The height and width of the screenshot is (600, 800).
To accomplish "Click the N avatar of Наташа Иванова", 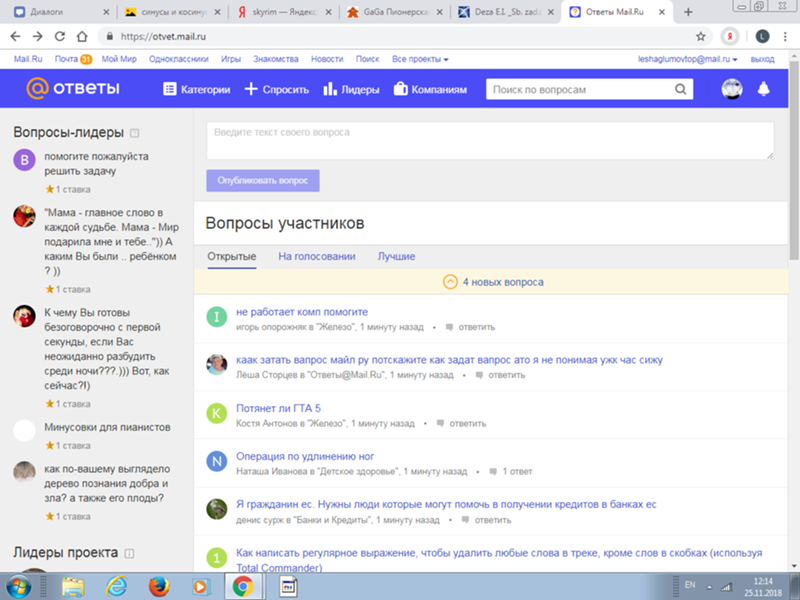I will point(216,461).
